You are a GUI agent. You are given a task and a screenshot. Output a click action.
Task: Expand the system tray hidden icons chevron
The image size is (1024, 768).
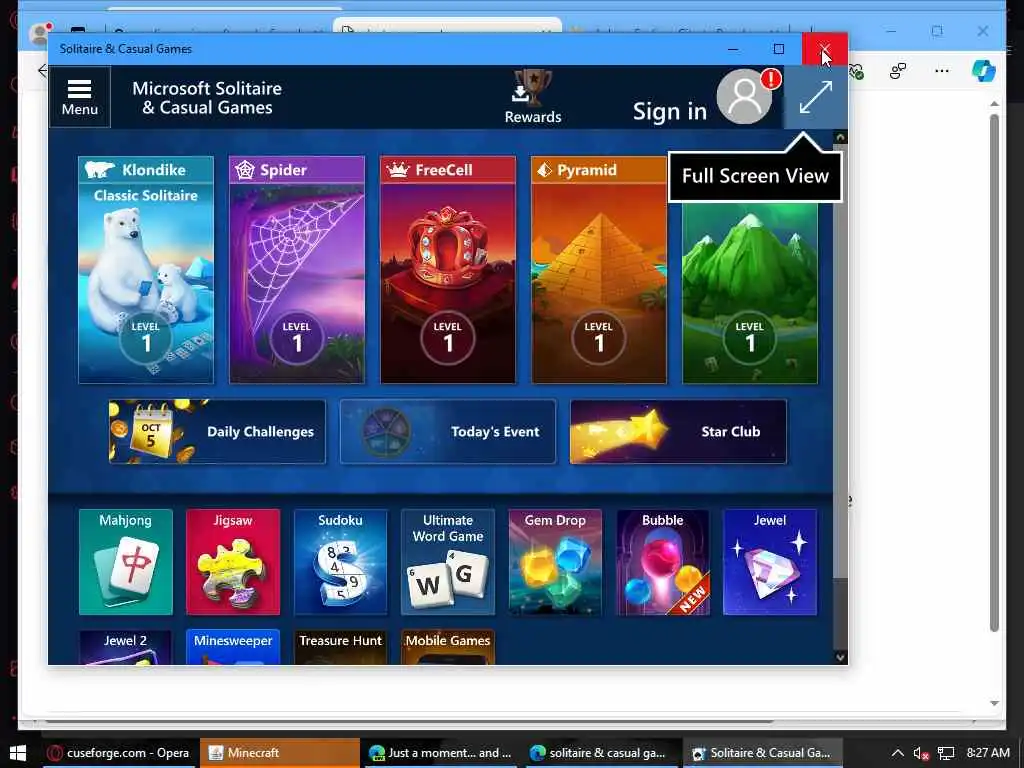[x=898, y=753]
